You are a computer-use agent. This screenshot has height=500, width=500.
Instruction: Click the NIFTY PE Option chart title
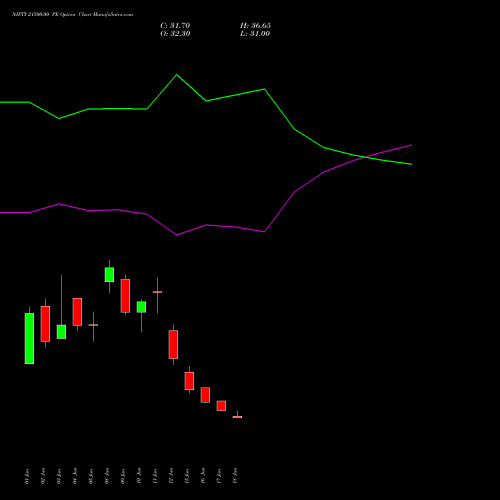72,14
